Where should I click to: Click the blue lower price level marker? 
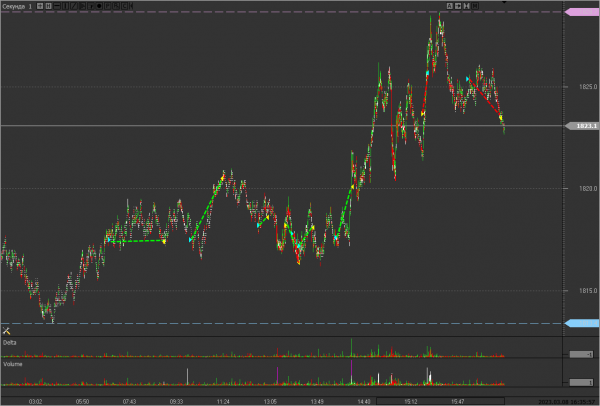pos(582,323)
